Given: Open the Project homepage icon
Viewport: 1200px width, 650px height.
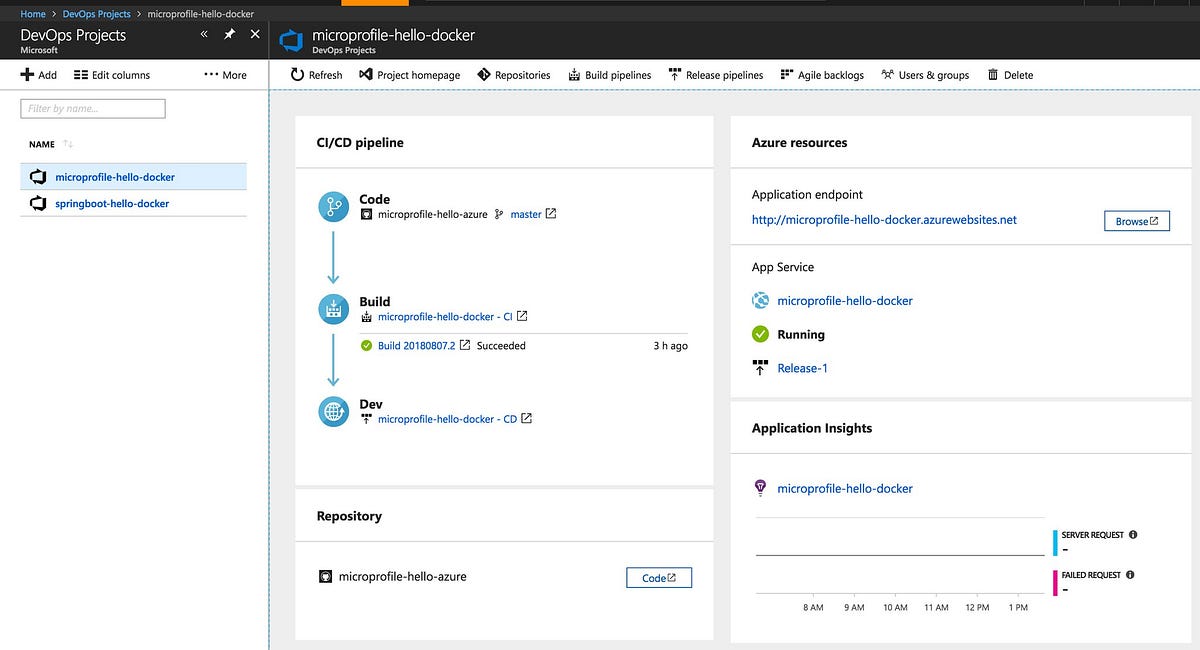Looking at the screenshot, I should click(364, 74).
